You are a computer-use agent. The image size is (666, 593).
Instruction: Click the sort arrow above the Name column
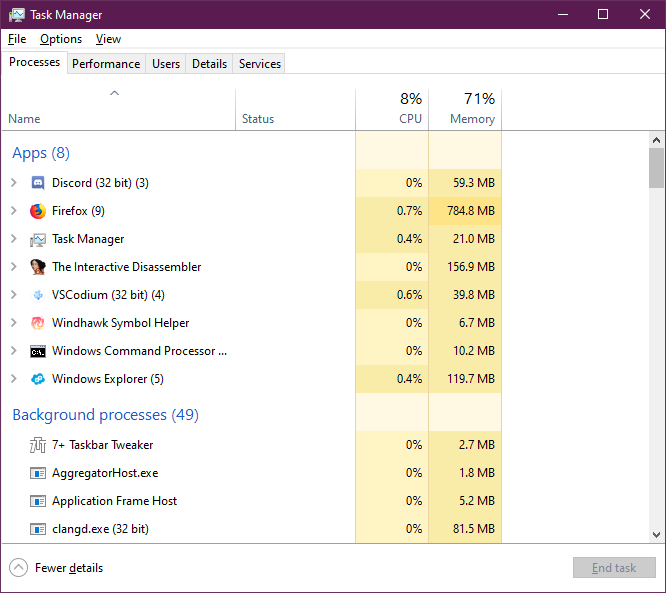(115, 93)
